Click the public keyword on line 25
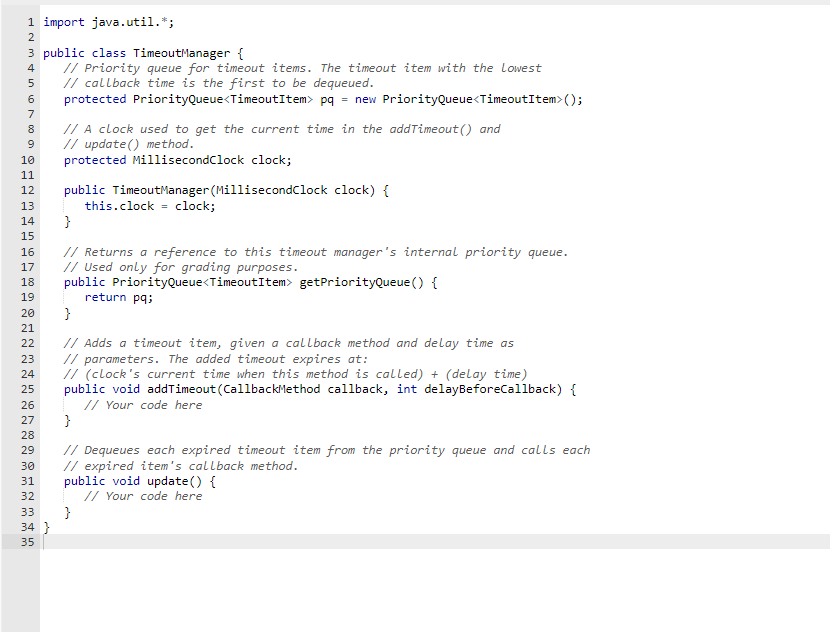 (x=83, y=389)
